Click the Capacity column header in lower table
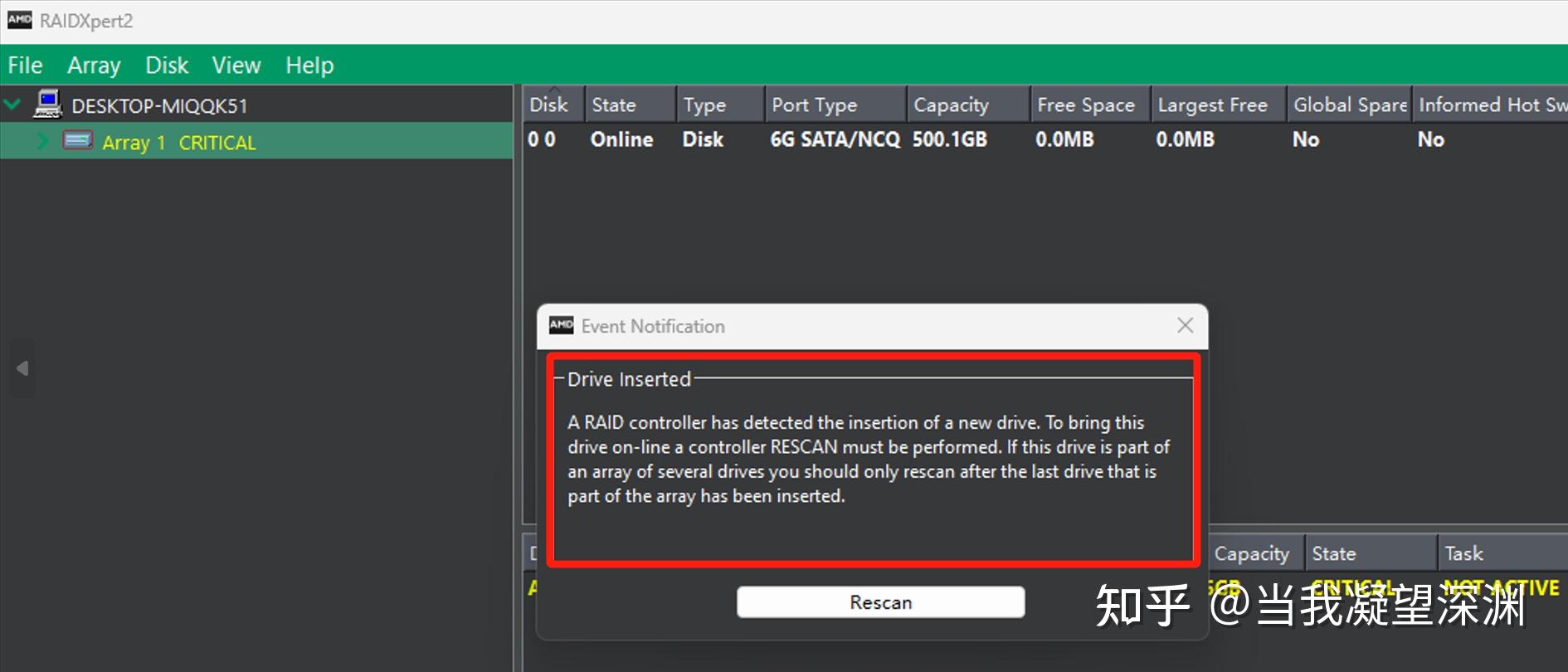 pos(1256,553)
